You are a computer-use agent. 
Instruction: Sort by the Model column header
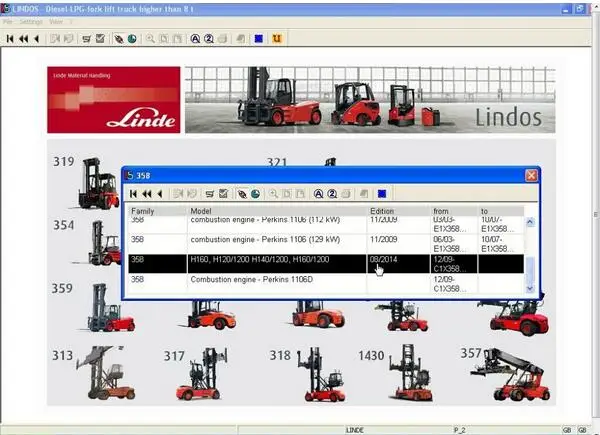pos(277,211)
